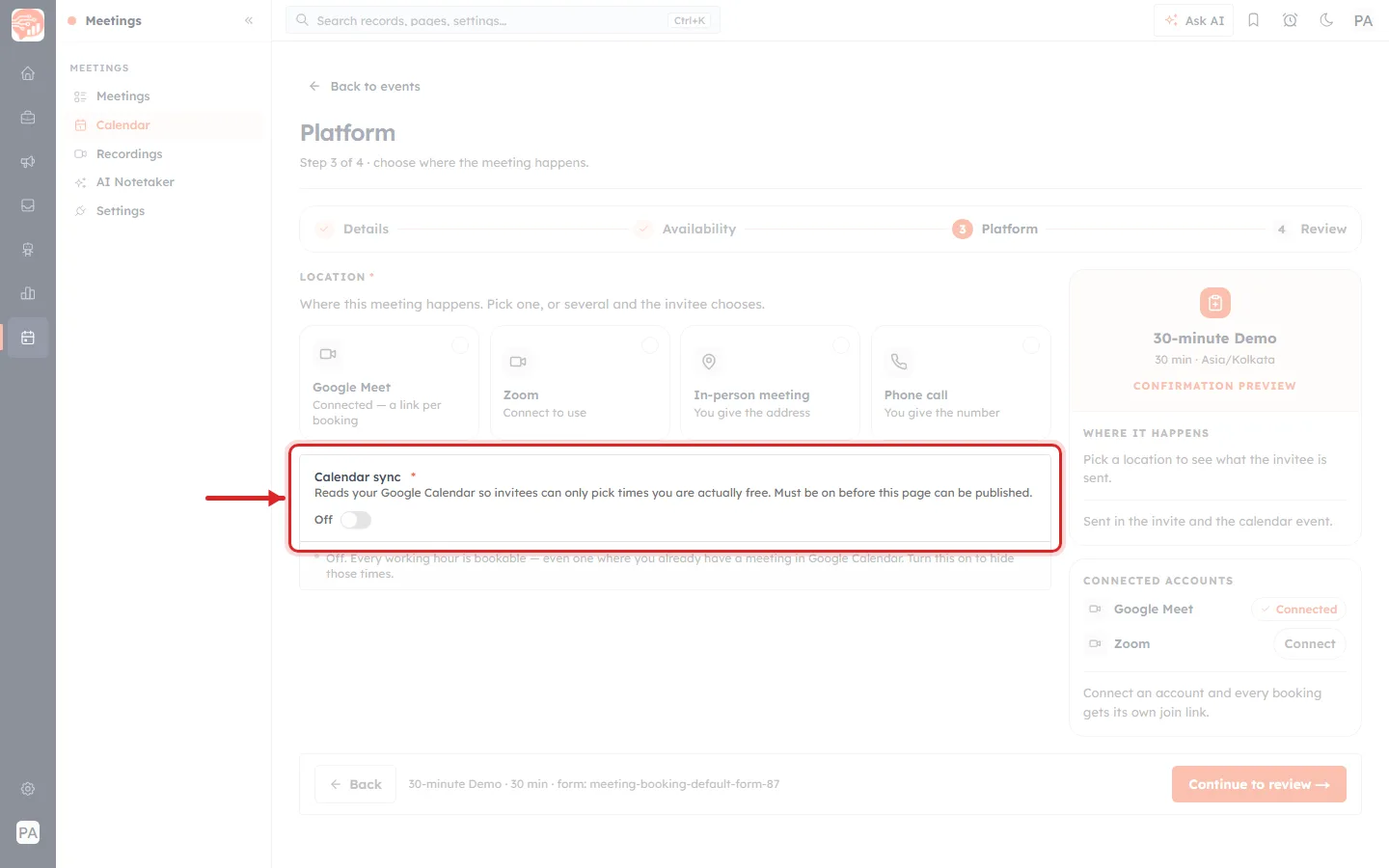
Task: Click the Connected badge for Google Meet
Action: tap(1298, 610)
